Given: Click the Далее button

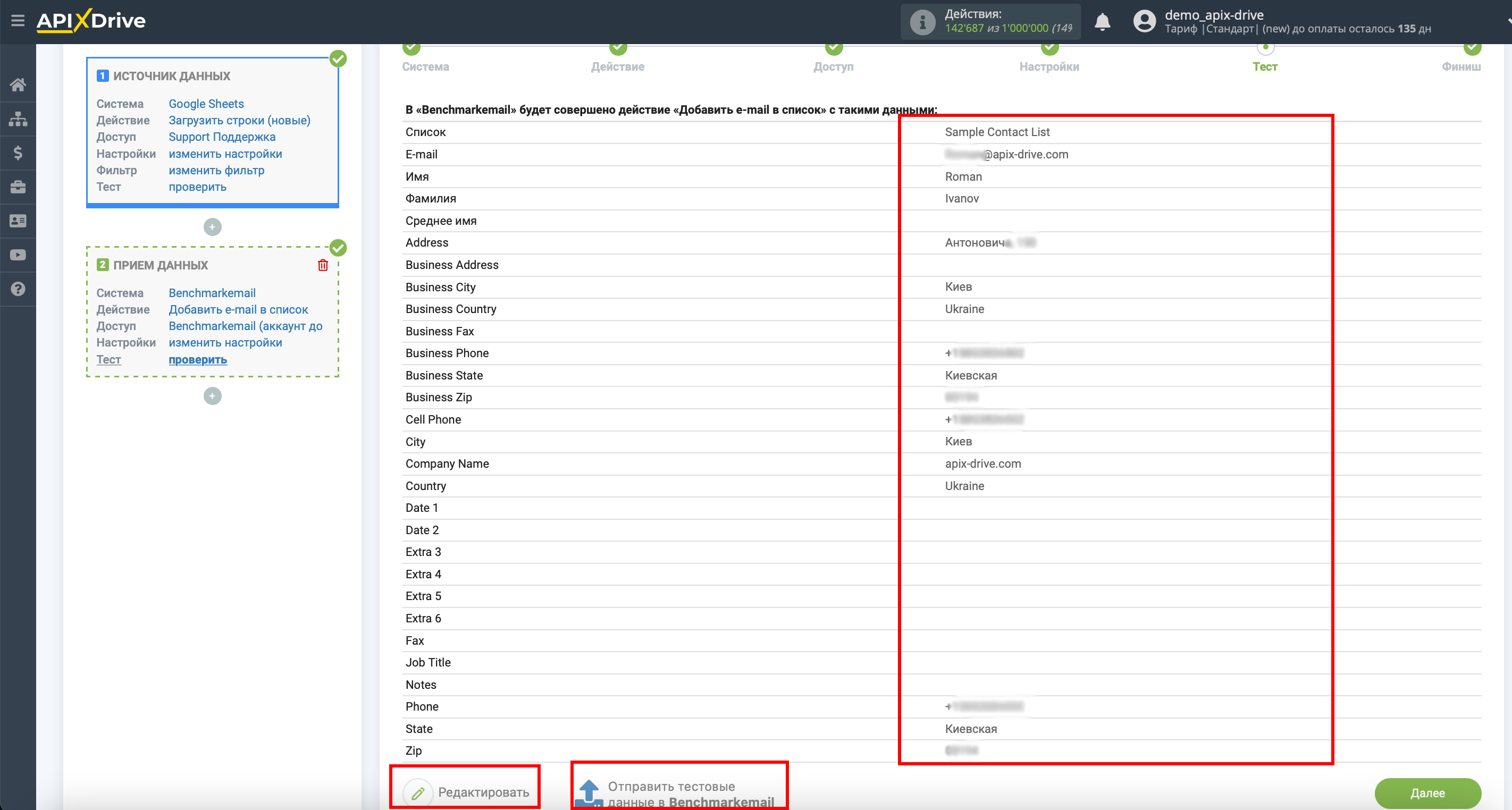Looking at the screenshot, I should click(1427, 793).
